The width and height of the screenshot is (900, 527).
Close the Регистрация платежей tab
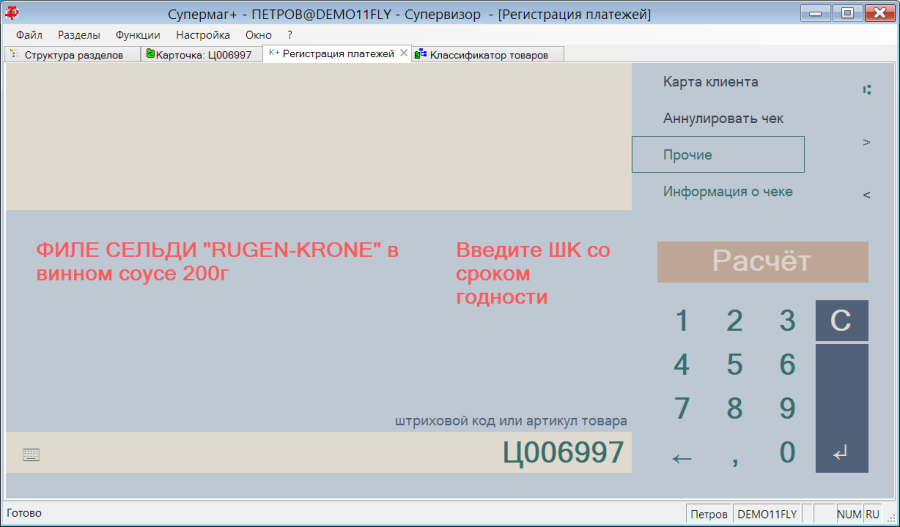pos(404,53)
